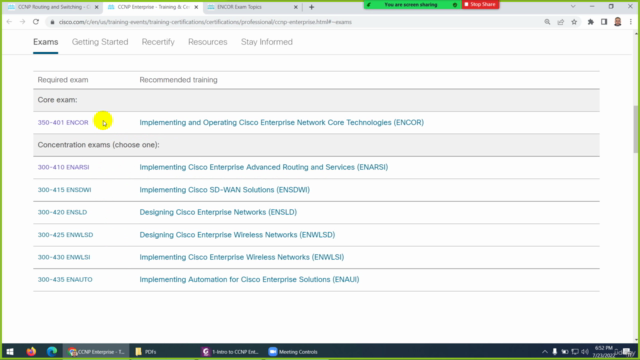Expand the hidden tray icons chevron

pyautogui.click(x=545, y=352)
